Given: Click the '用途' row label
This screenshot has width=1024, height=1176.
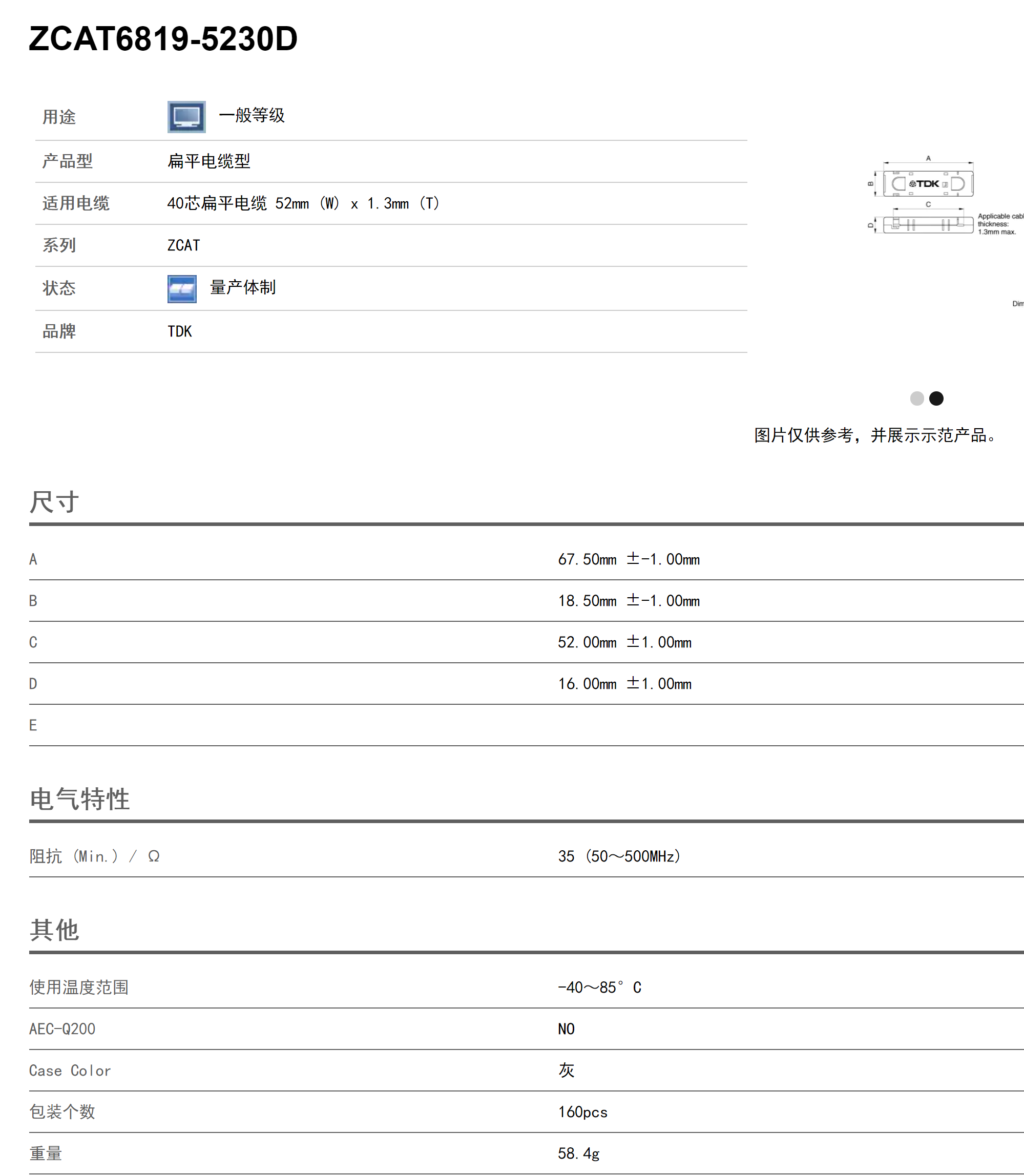Looking at the screenshot, I should click(x=59, y=117).
